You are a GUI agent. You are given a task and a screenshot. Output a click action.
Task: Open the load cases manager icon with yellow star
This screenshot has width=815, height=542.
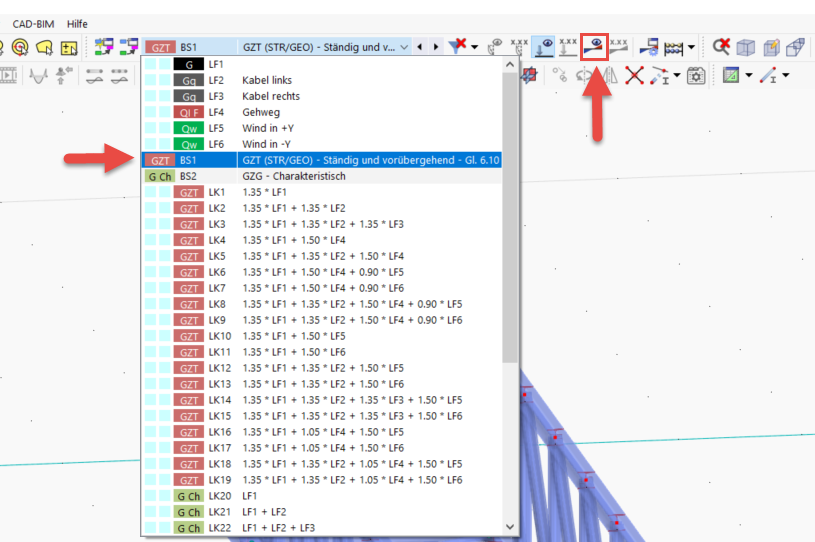point(104,47)
